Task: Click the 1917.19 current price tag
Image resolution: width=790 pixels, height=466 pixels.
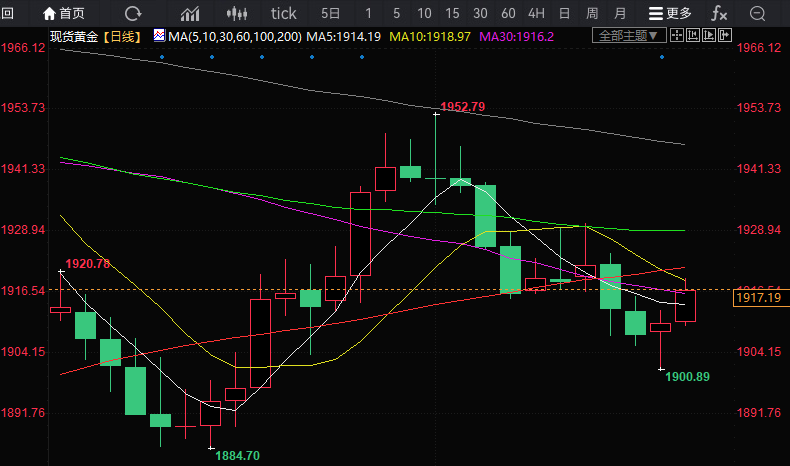Action: pyautogui.click(x=756, y=298)
